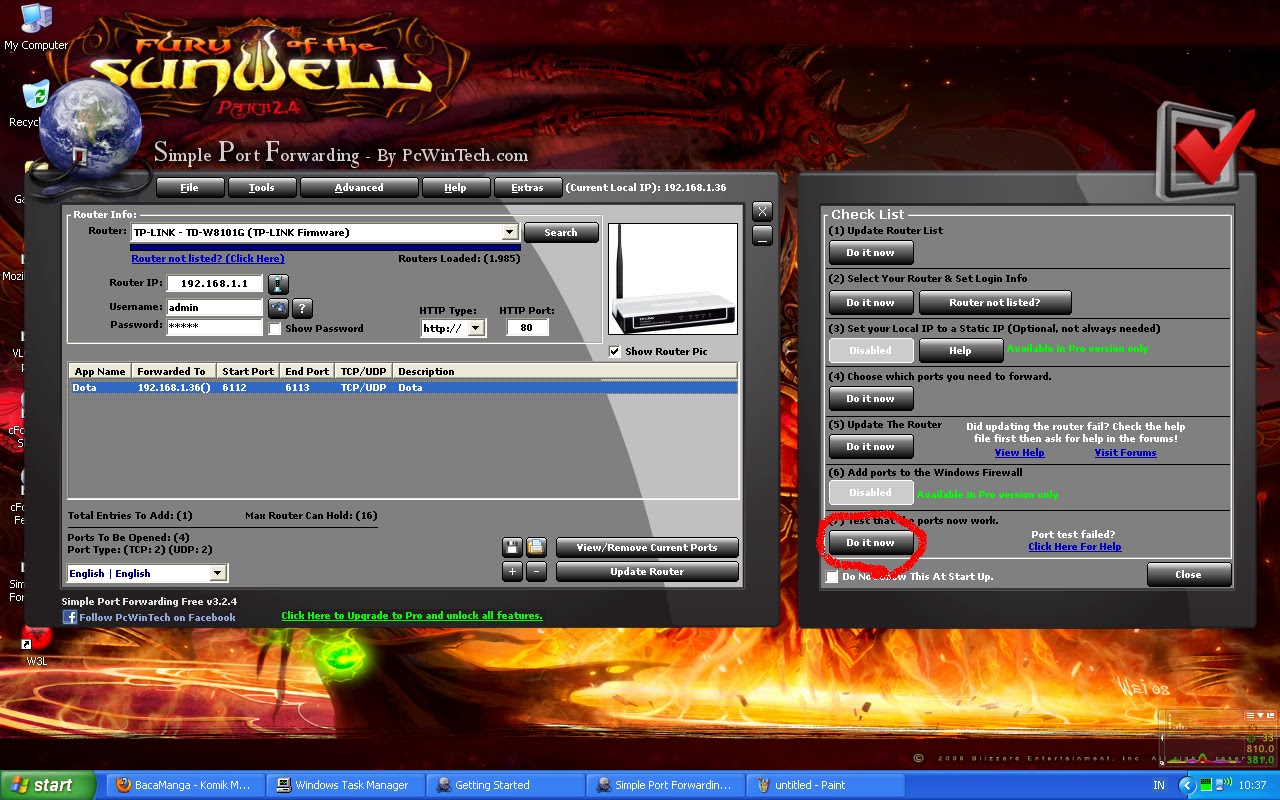Click the Description column header
The image size is (1280, 800).
(565, 371)
